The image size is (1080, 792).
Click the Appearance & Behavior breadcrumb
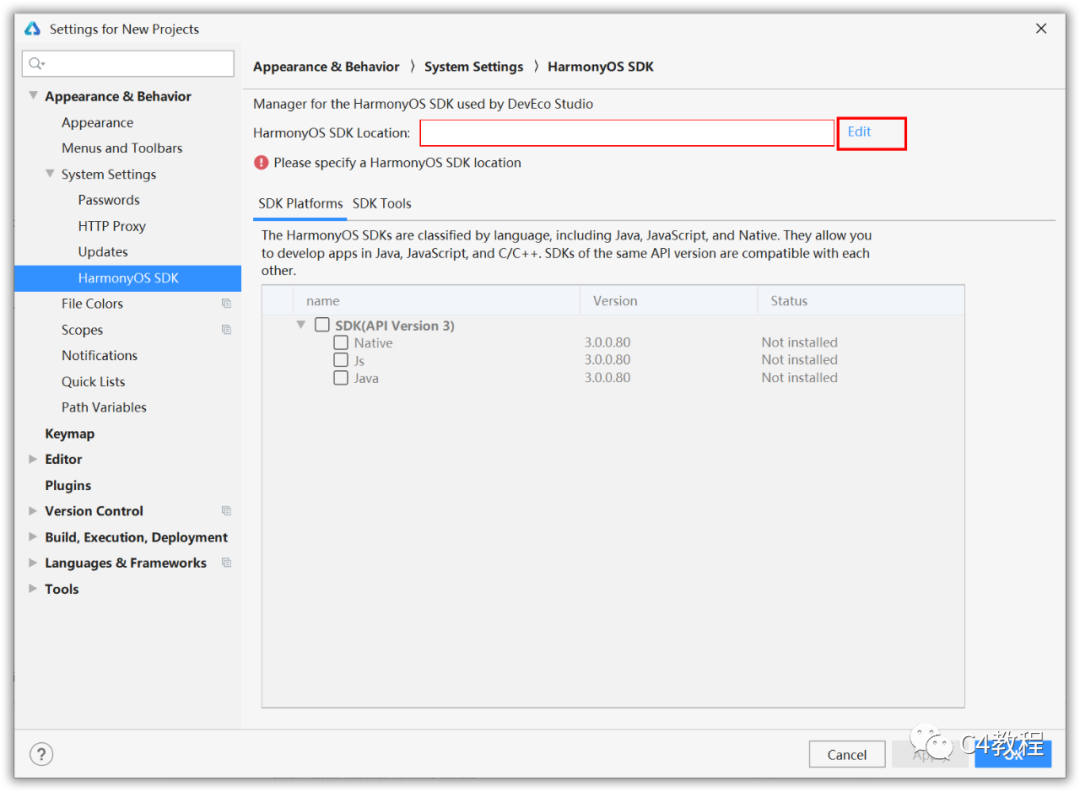[x=326, y=67]
